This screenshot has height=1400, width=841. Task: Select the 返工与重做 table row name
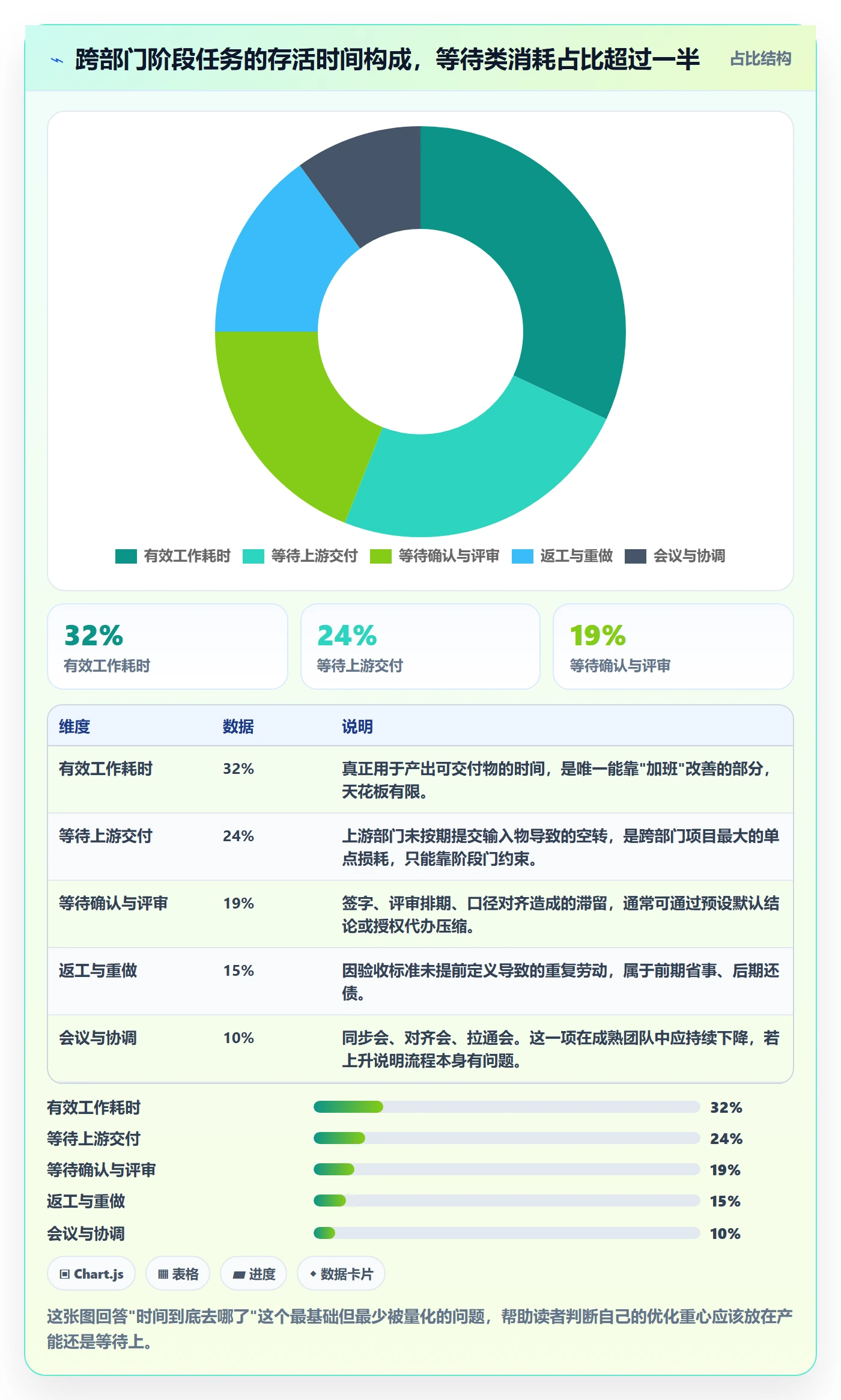pos(98,970)
